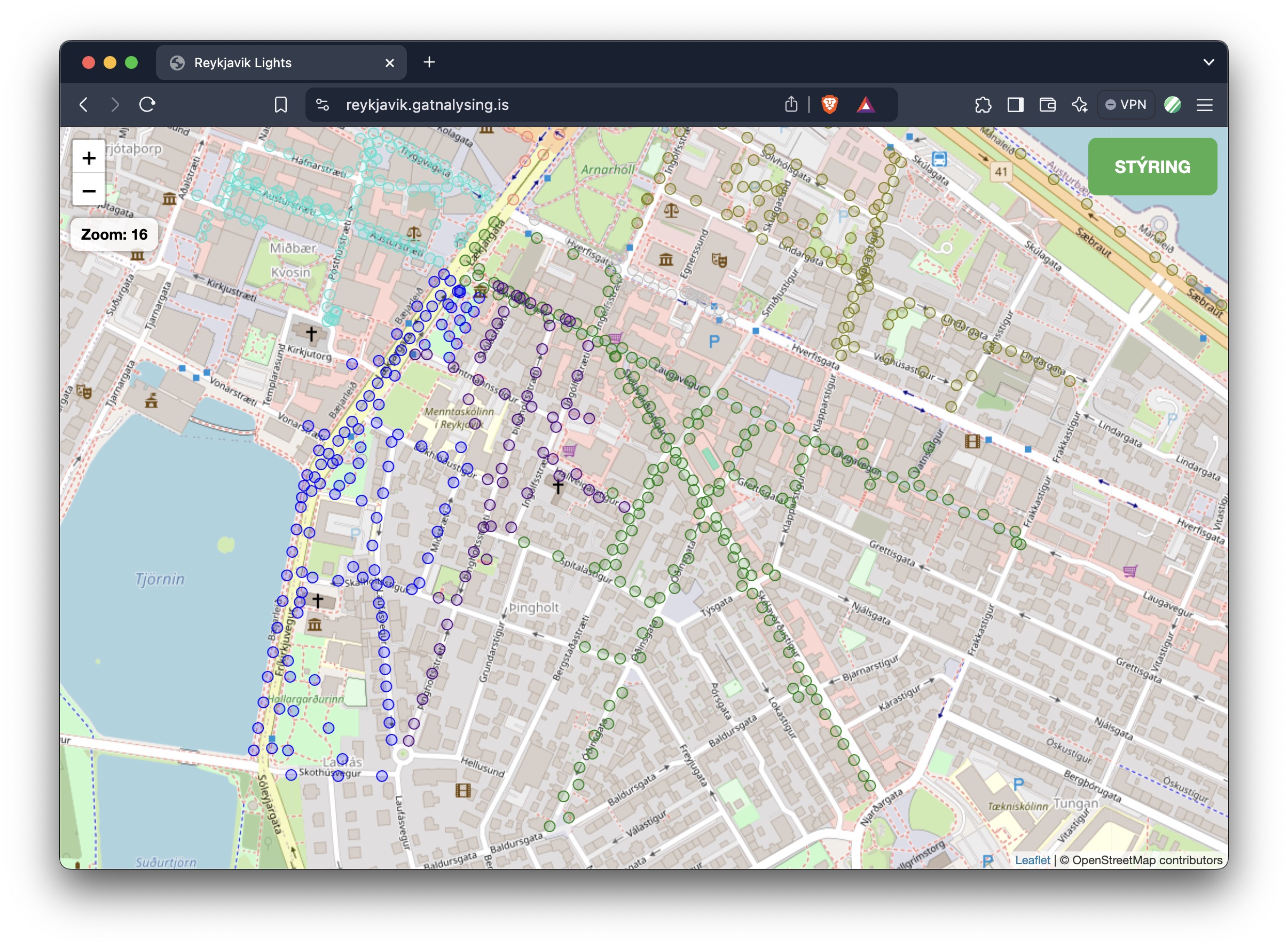This screenshot has height=948, width=1288.
Task: Open the Leaflet attribution link
Action: (x=1032, y=859)
